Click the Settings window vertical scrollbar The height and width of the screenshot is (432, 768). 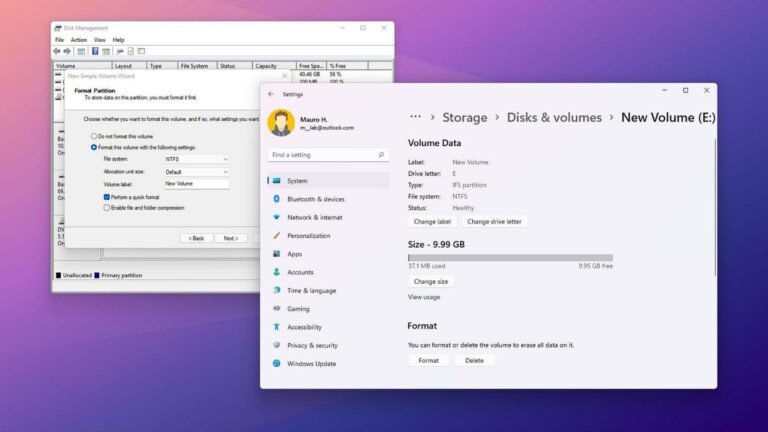click(x=715, y=207)
